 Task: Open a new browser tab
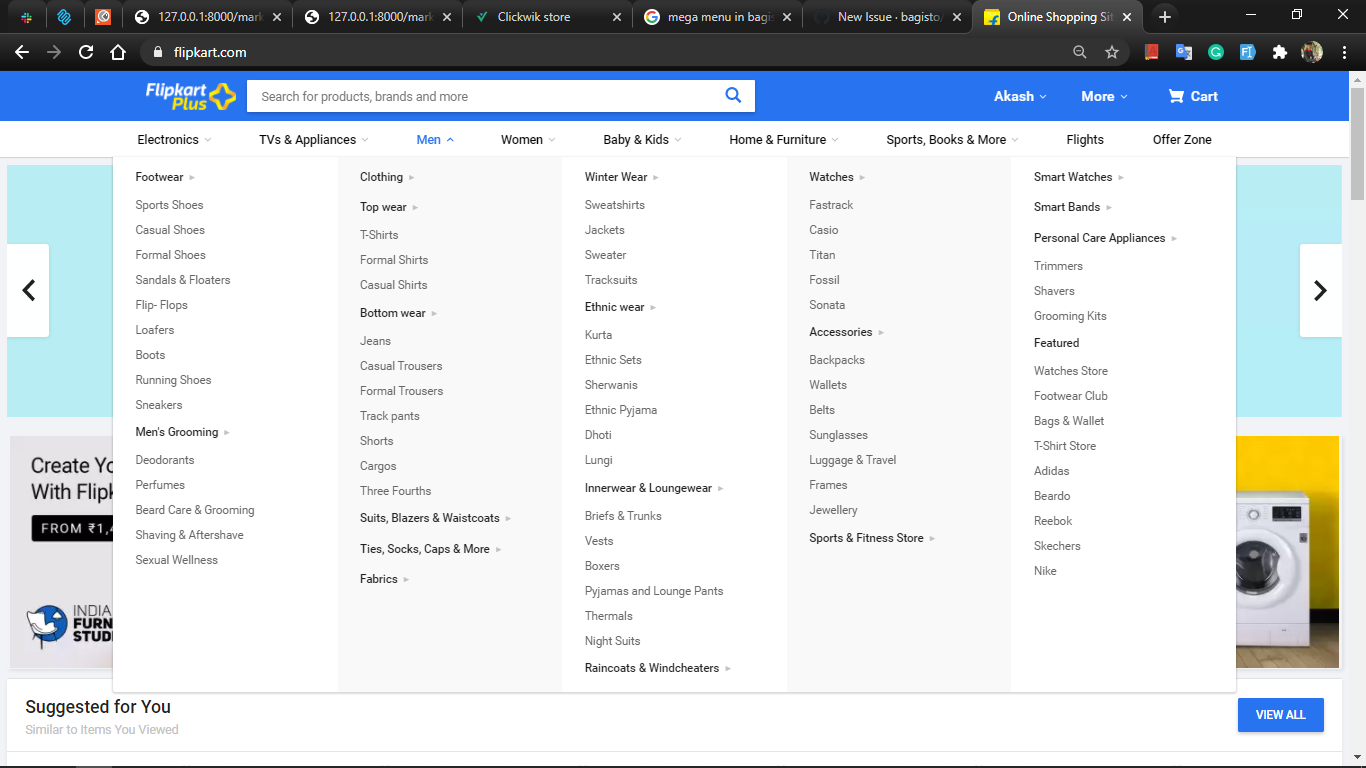[1165, 17]
